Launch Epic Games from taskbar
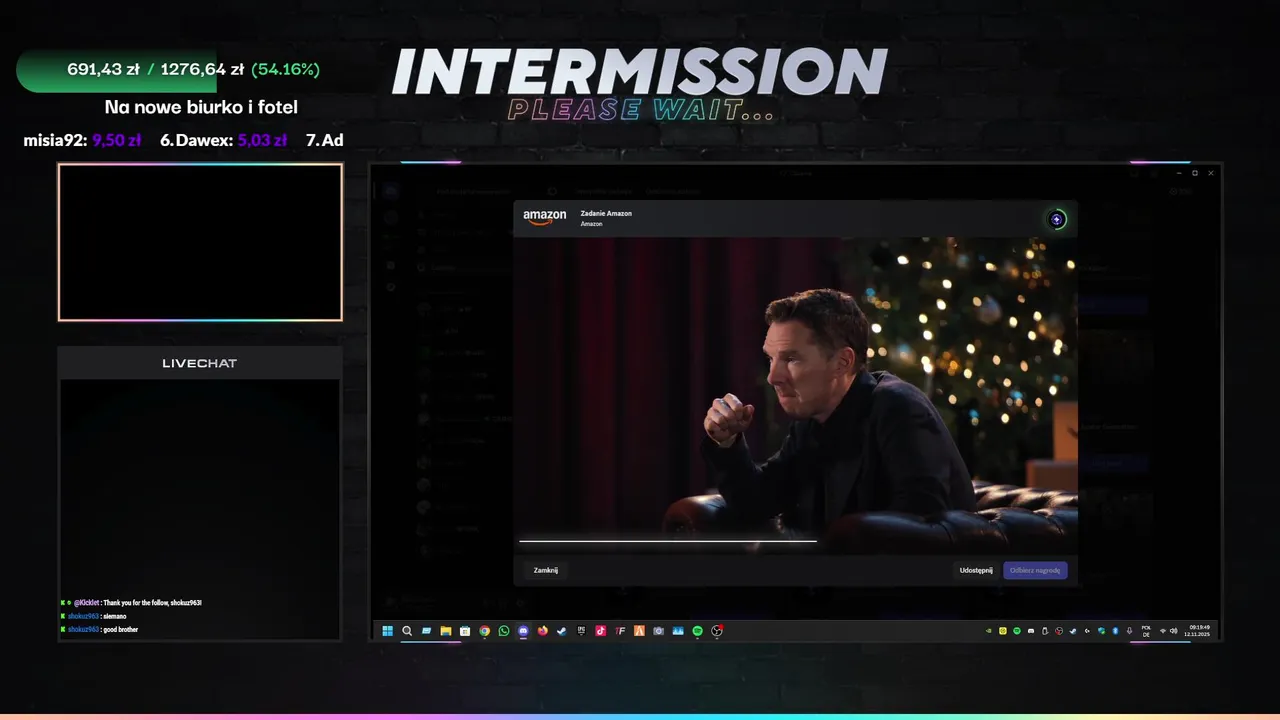1280x720 pixels. (x=581, y=631)
